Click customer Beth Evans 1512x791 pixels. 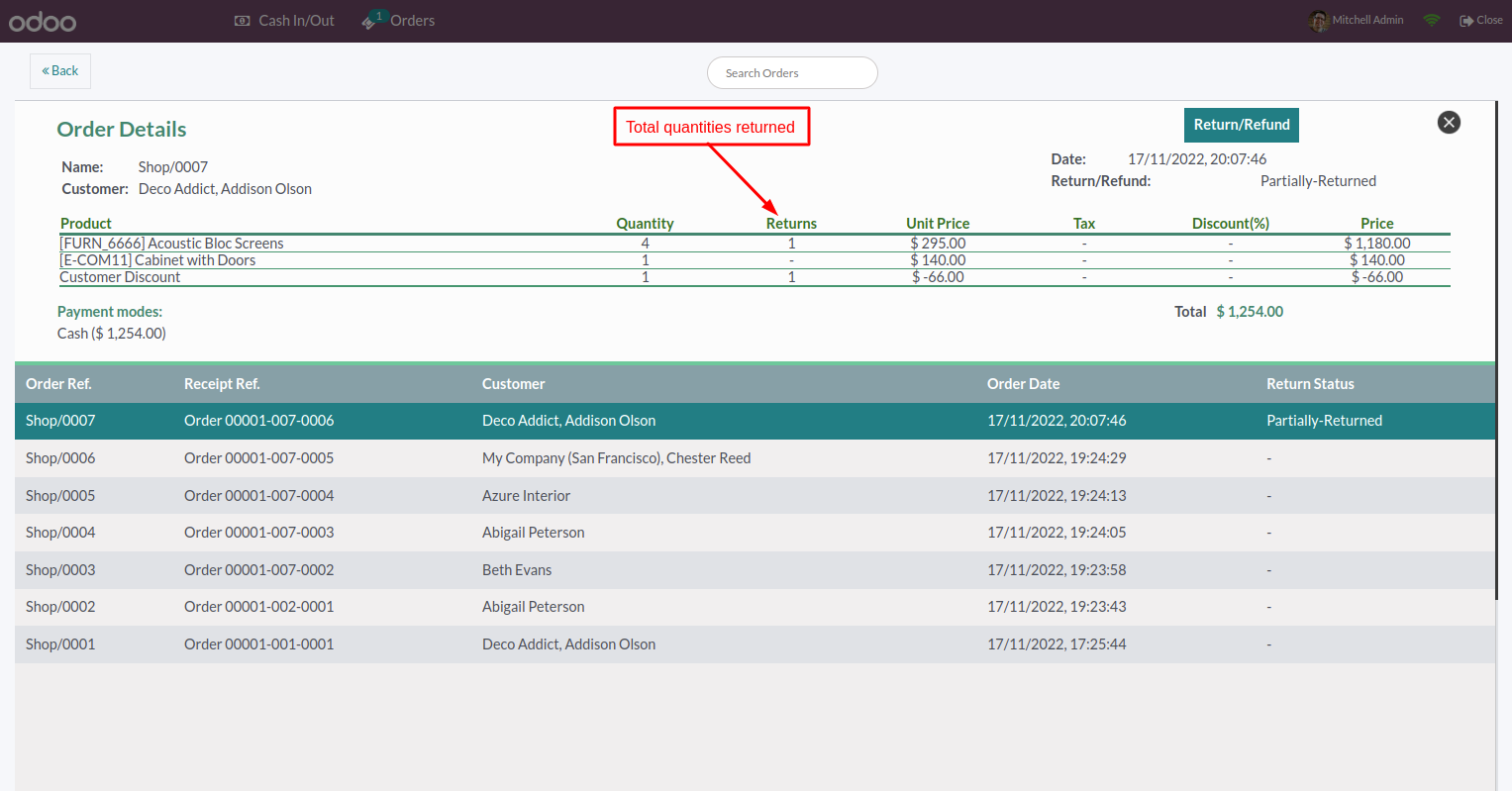tap(517, 570)
